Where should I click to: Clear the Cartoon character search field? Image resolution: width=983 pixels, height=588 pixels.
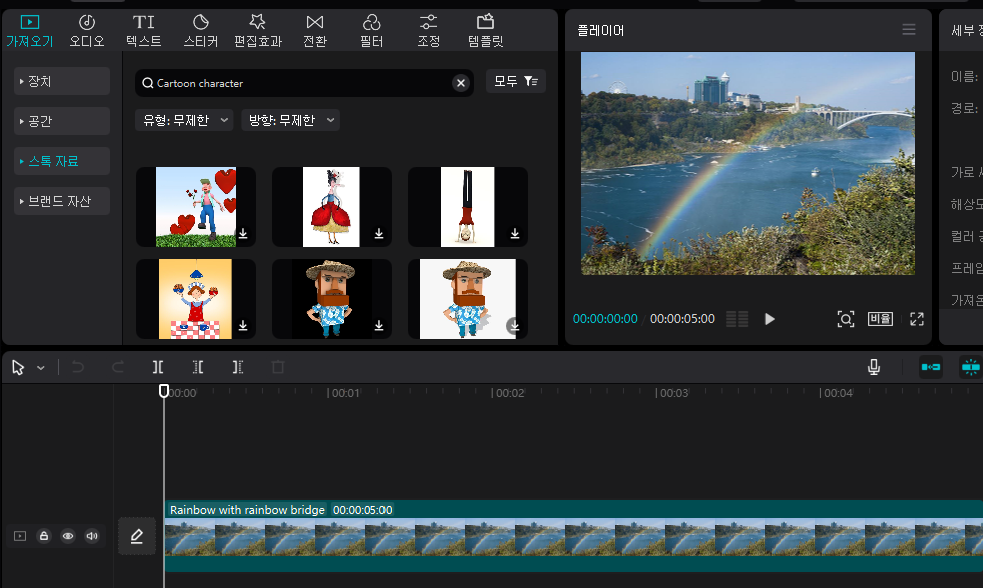click(461, 83)
